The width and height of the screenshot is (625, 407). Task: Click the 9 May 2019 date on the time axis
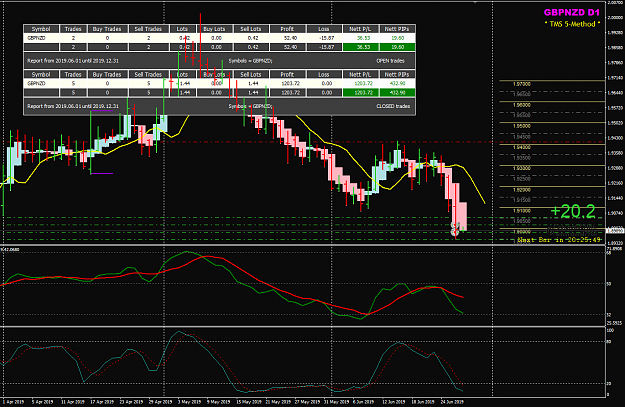[218, 402]
